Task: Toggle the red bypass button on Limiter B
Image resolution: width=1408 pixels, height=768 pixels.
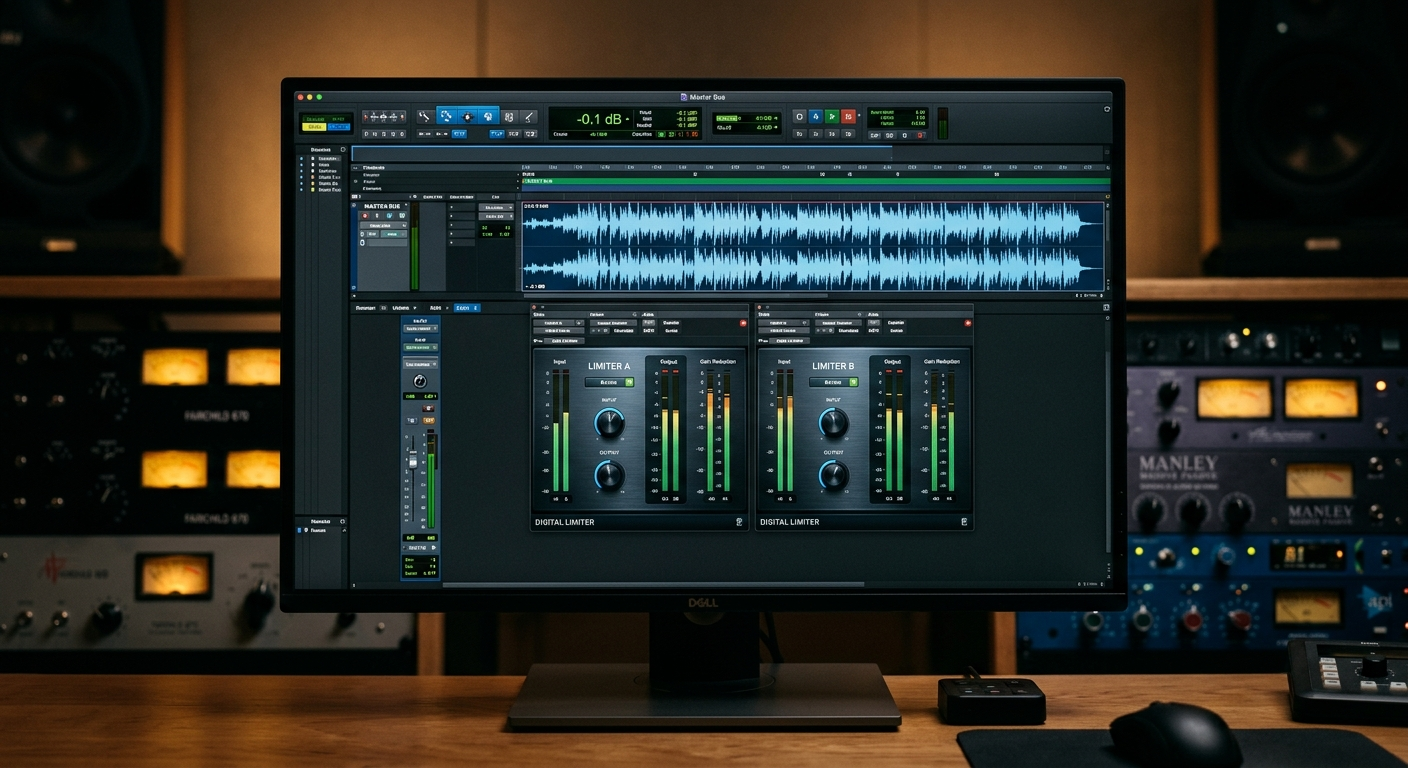Action: [967, 323]
